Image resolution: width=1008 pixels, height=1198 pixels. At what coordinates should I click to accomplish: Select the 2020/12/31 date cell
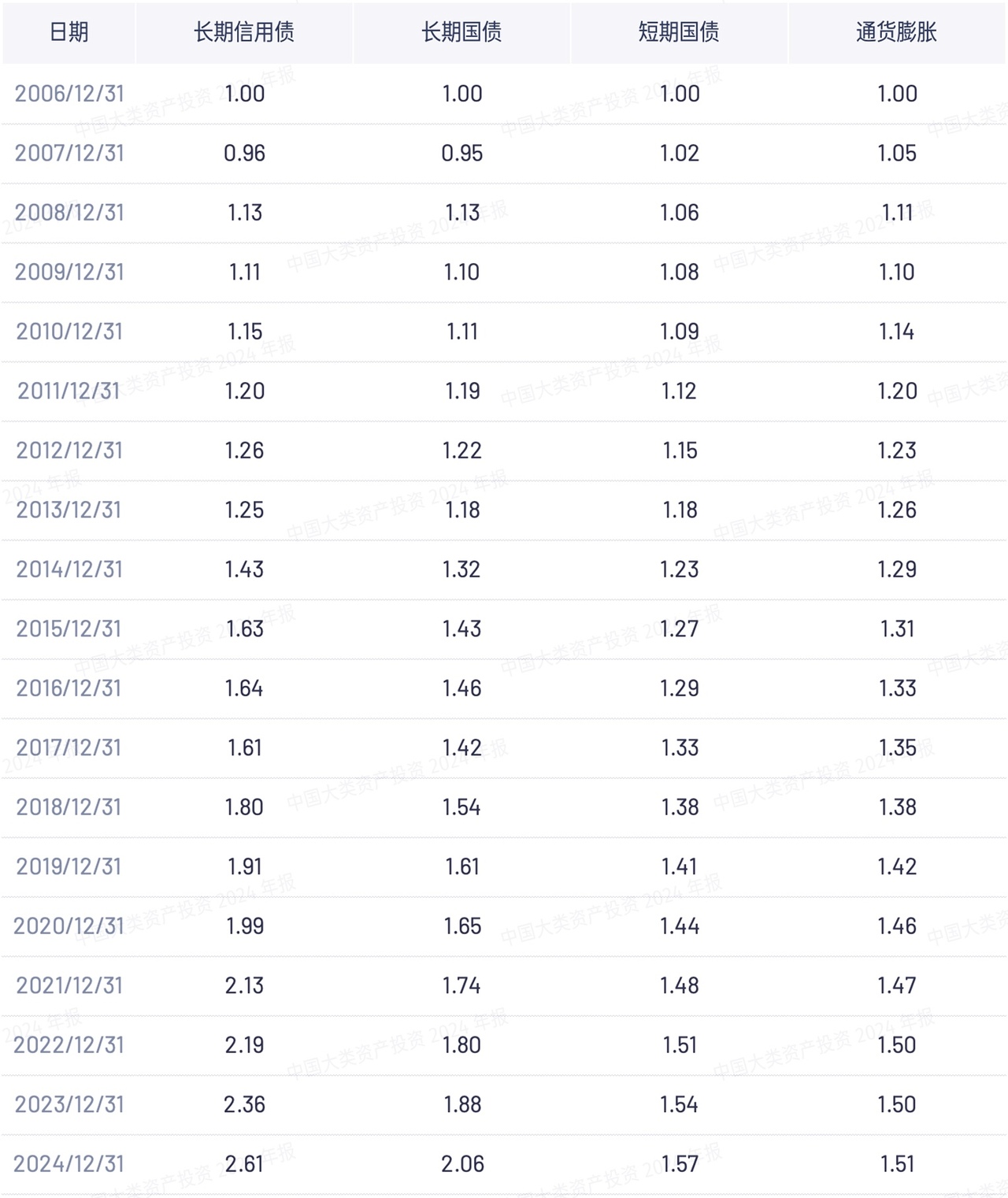click(x=69, y=926)
